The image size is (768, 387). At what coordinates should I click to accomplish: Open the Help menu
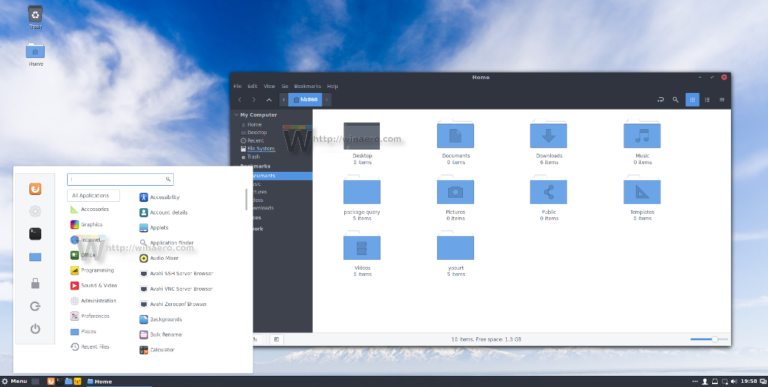pos(333,86)
